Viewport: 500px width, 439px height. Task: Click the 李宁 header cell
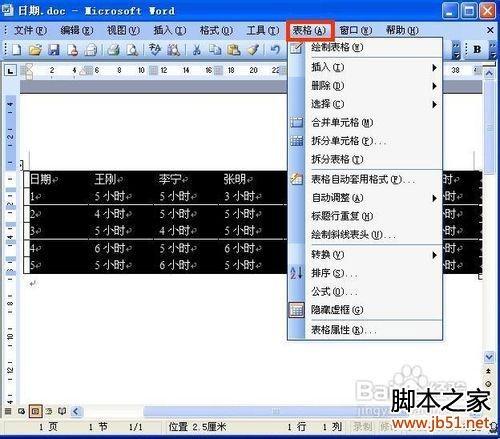pyautogui.click(x=186, y=179)
